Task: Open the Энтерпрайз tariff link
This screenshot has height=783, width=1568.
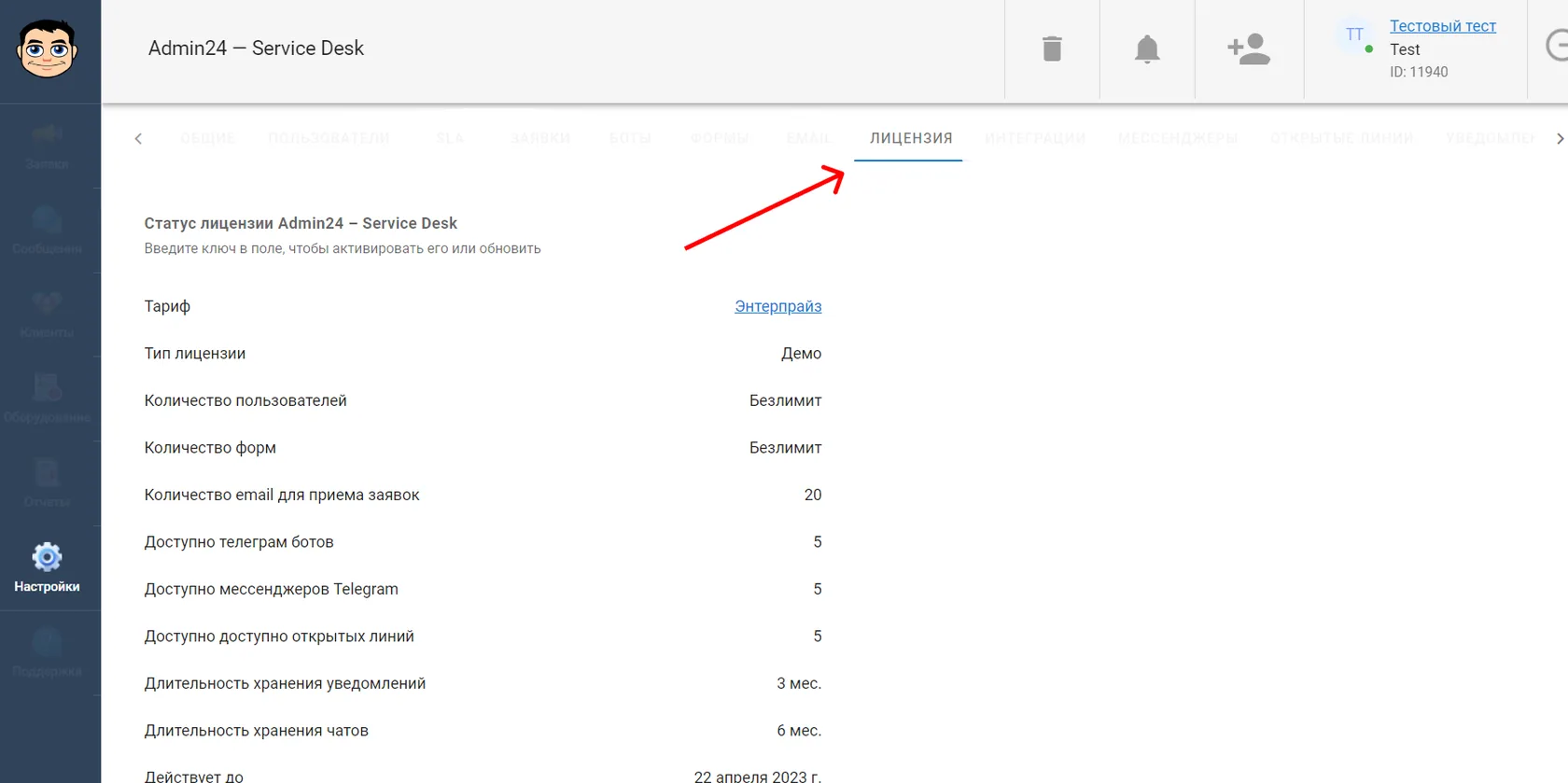Action: tap(778, 306)
